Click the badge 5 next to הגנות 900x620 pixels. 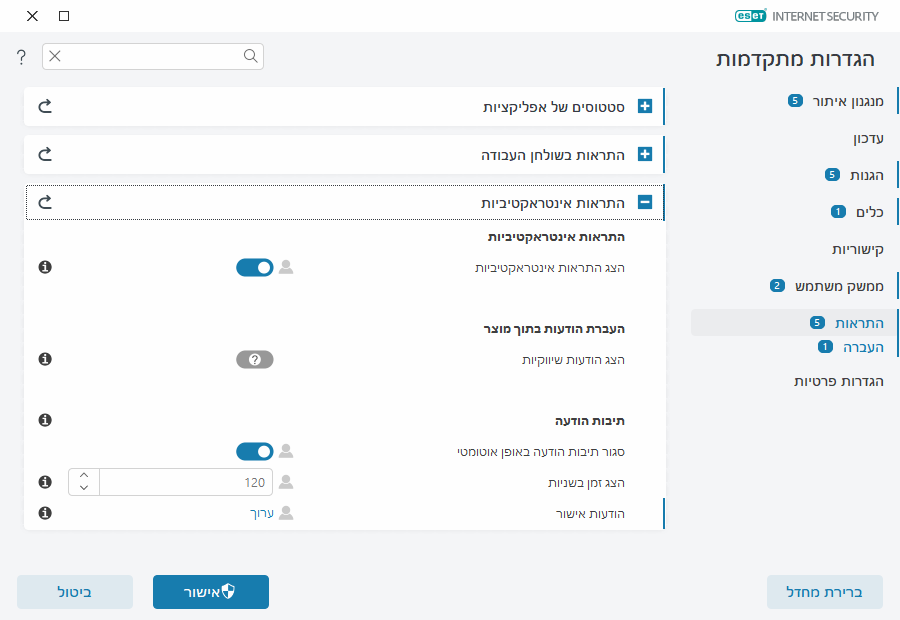coord(832,175)
